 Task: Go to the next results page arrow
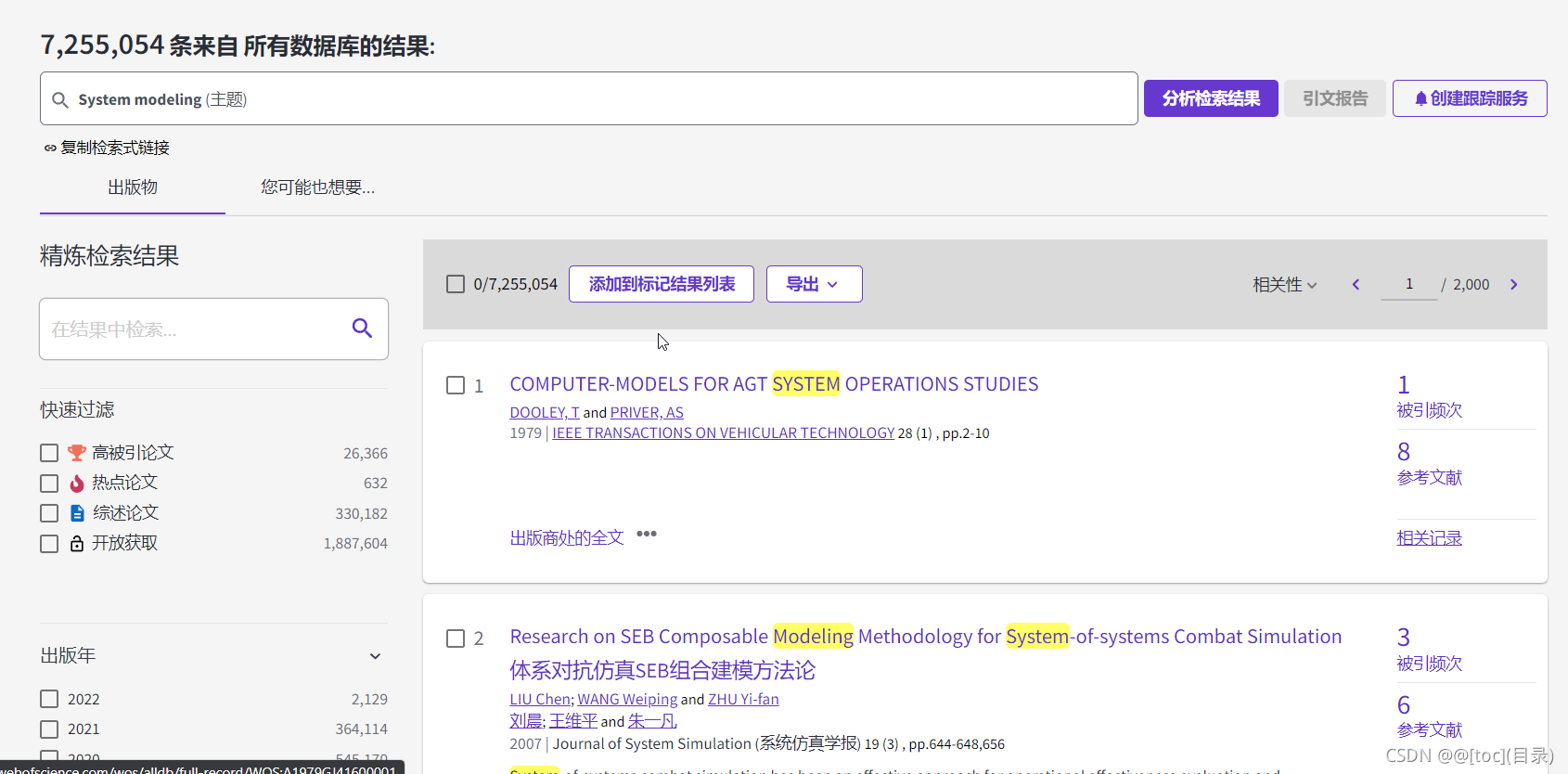click(x=1514, y=285)
